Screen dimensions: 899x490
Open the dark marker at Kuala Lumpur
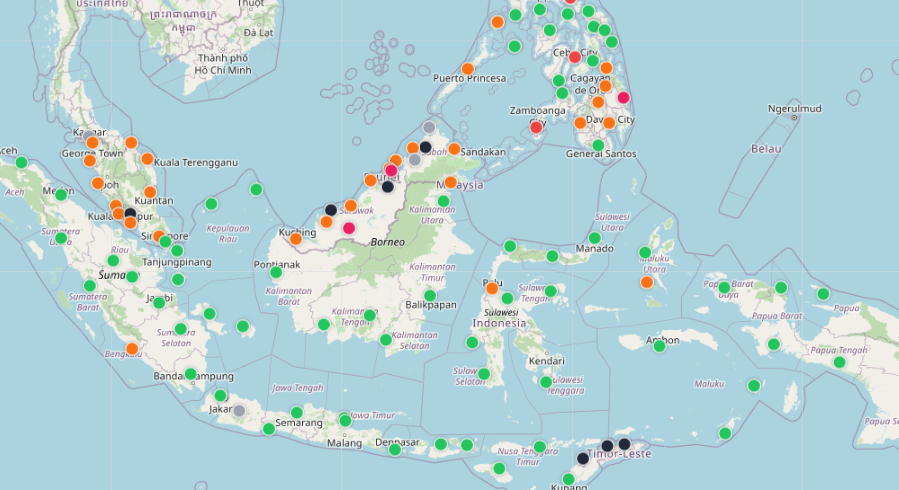coord(130,214)
